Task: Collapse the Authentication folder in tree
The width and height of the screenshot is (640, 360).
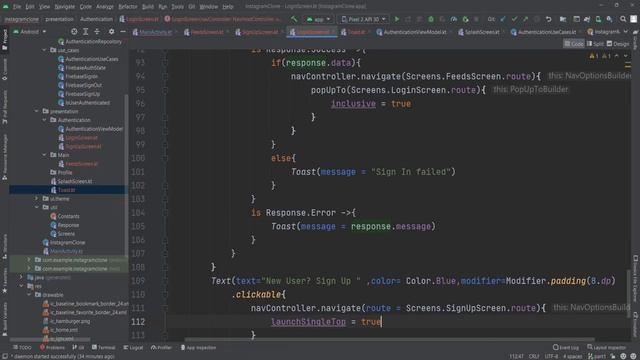Action: (x=44, y=120)
